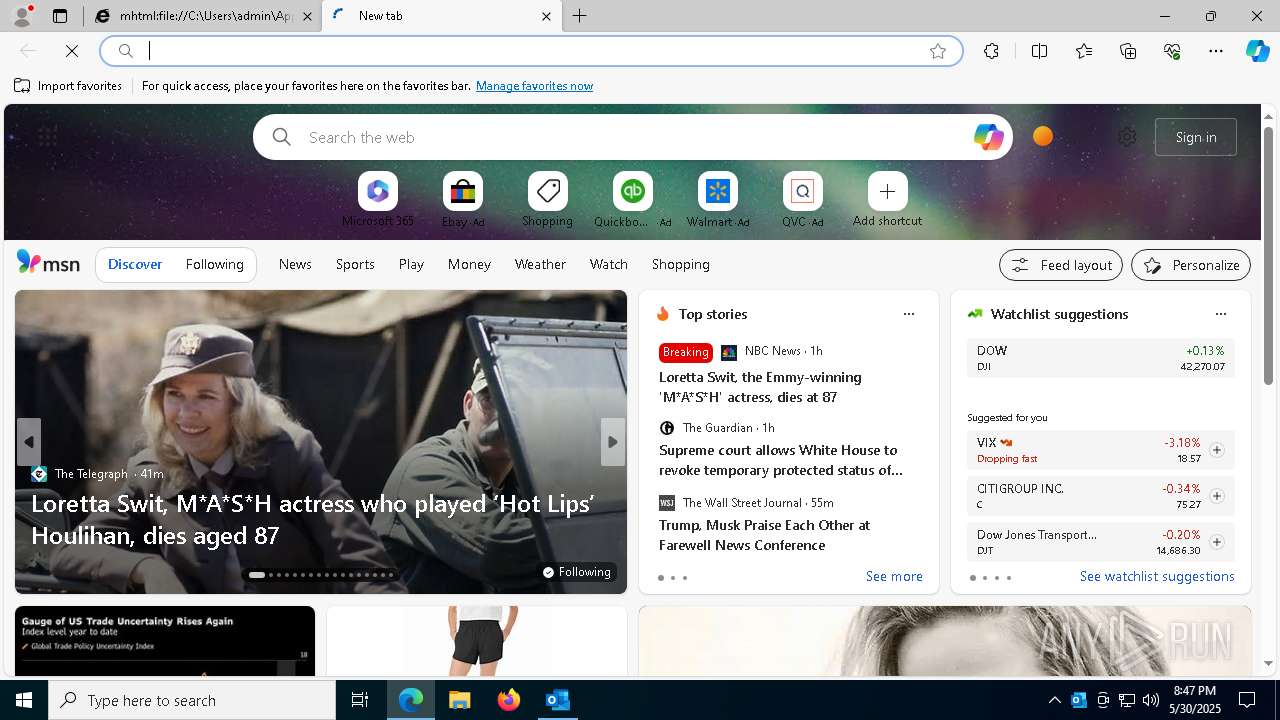Click Copilot icon in web search box
This screenshot has width=1280, height=720.
[x=988, y=137]
